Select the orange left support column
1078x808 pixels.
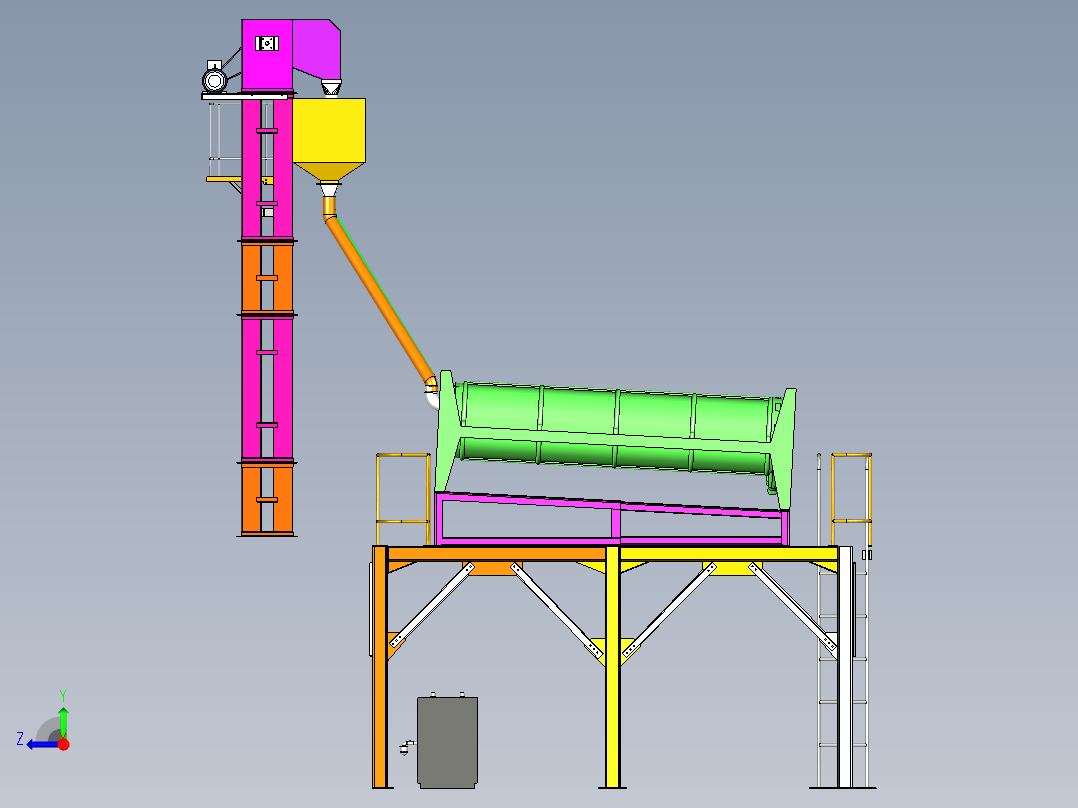pos(380,667)
